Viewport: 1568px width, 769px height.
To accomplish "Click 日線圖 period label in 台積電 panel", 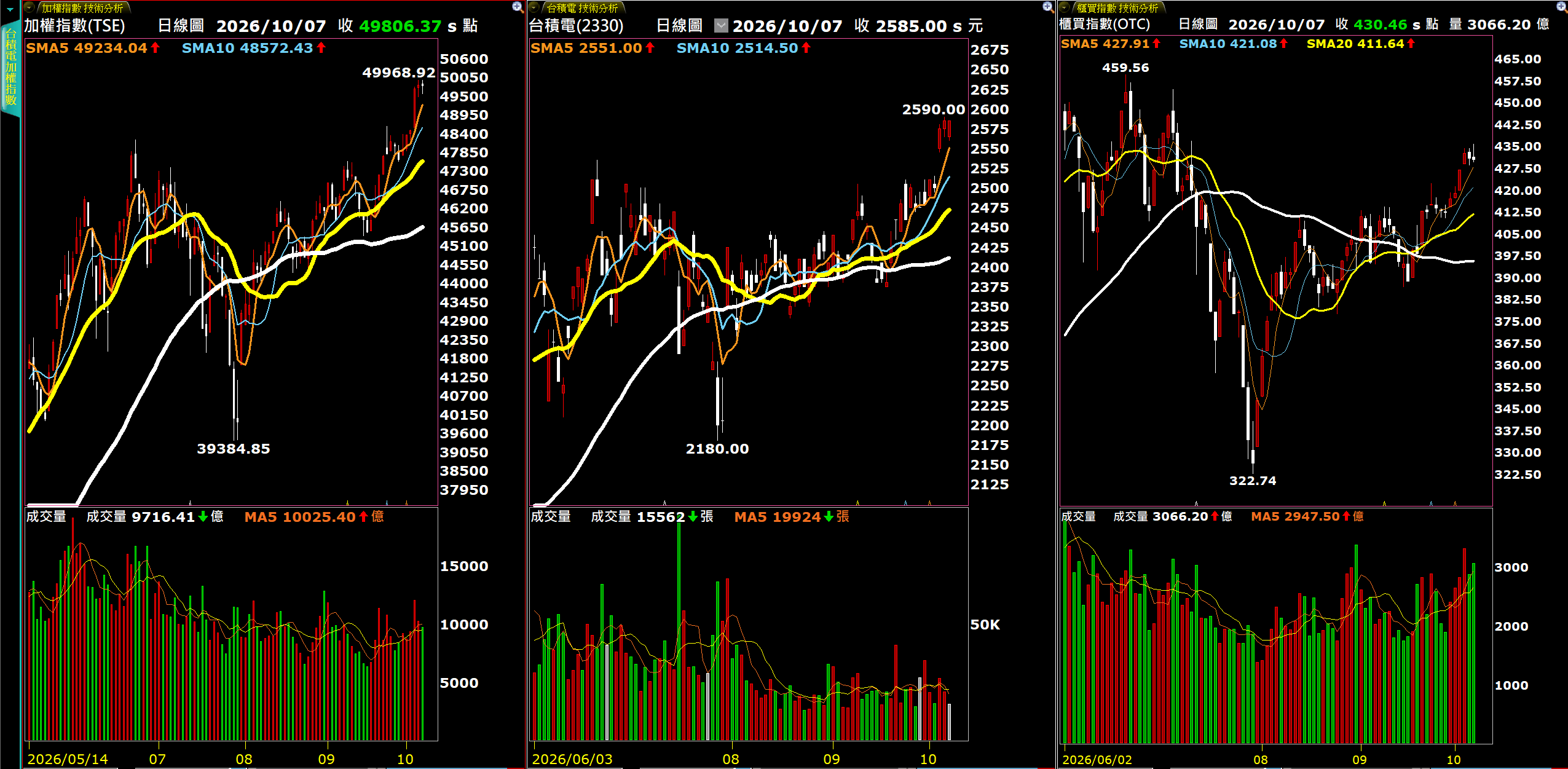I will [x=679, y=26].
